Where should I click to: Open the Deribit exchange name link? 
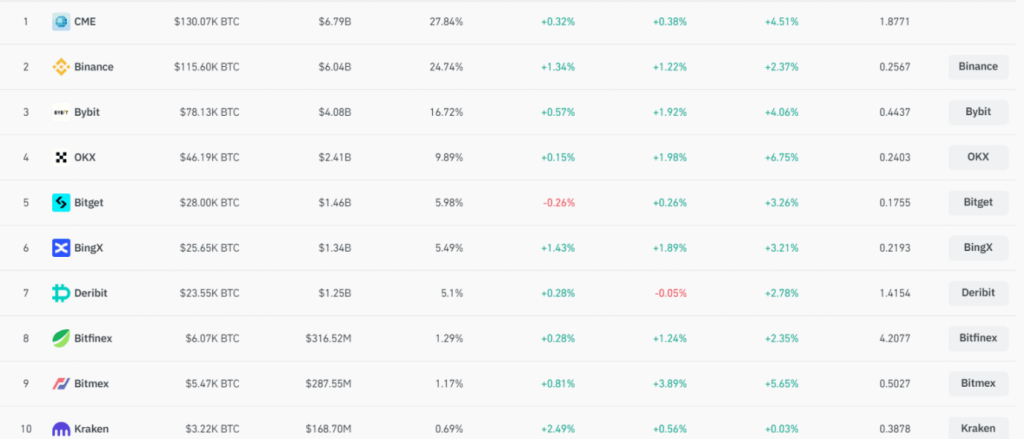tap(90, 293)
